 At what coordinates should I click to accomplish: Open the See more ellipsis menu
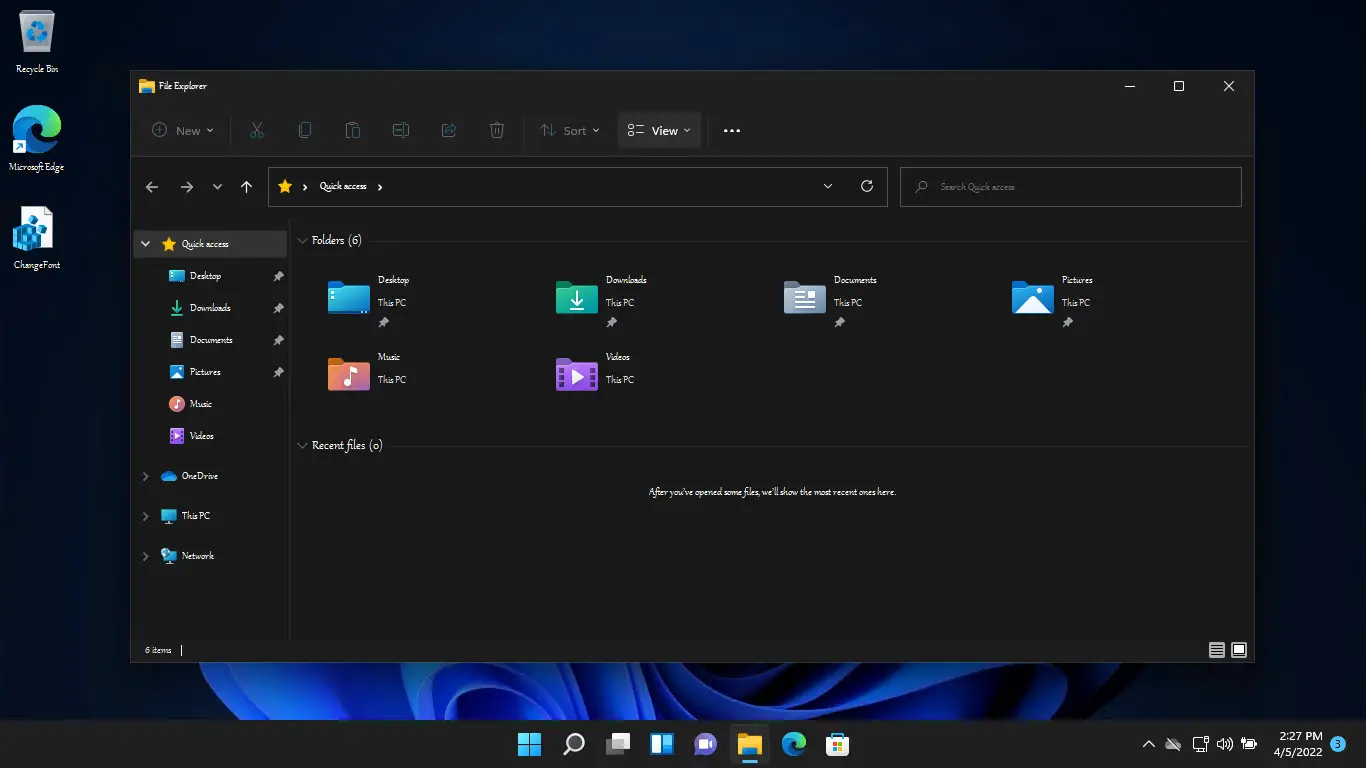pyautogui.click(x=732, y=130)
